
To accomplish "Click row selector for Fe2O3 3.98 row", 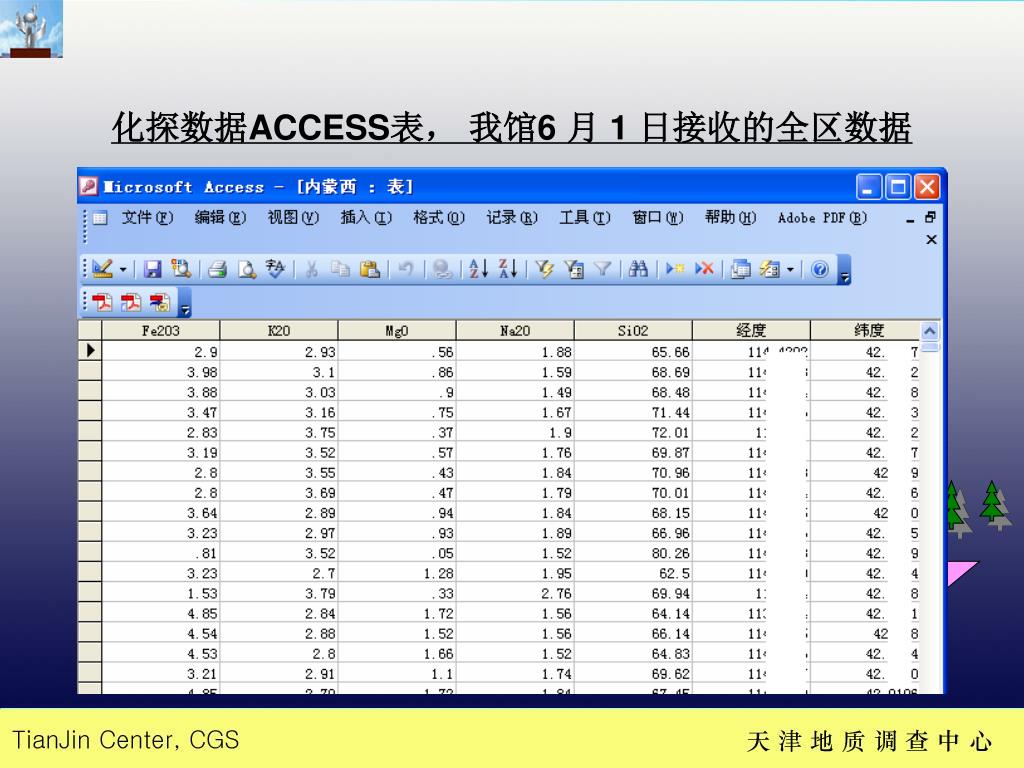I will (x=90, y=372).
